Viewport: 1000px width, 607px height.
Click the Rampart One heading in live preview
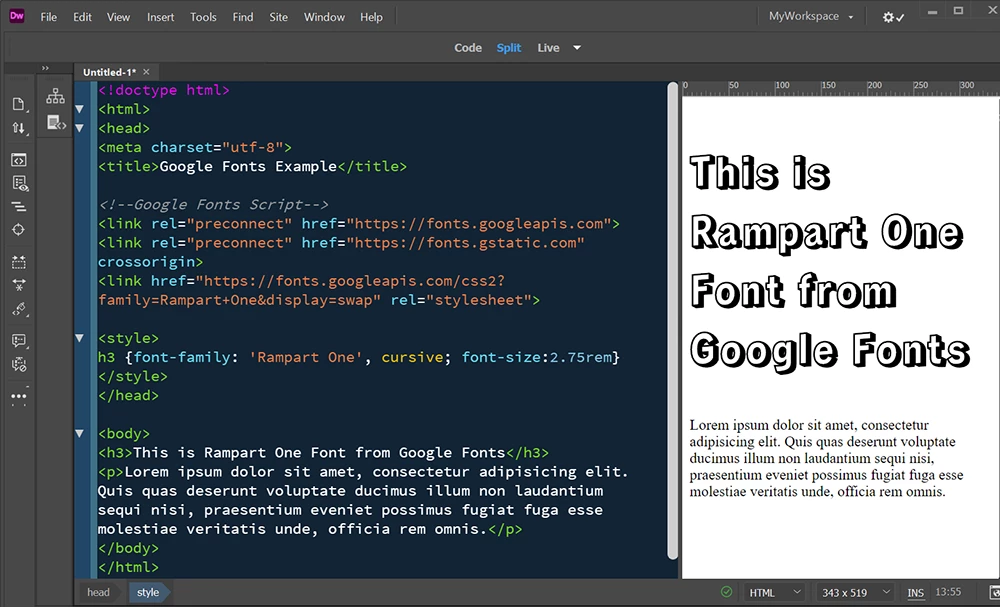pyautogui.click(x=830, y=261)
